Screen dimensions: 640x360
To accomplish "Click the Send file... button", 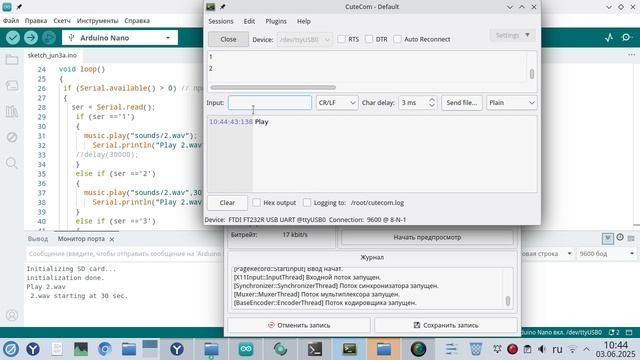I will [x=462, y=103].
